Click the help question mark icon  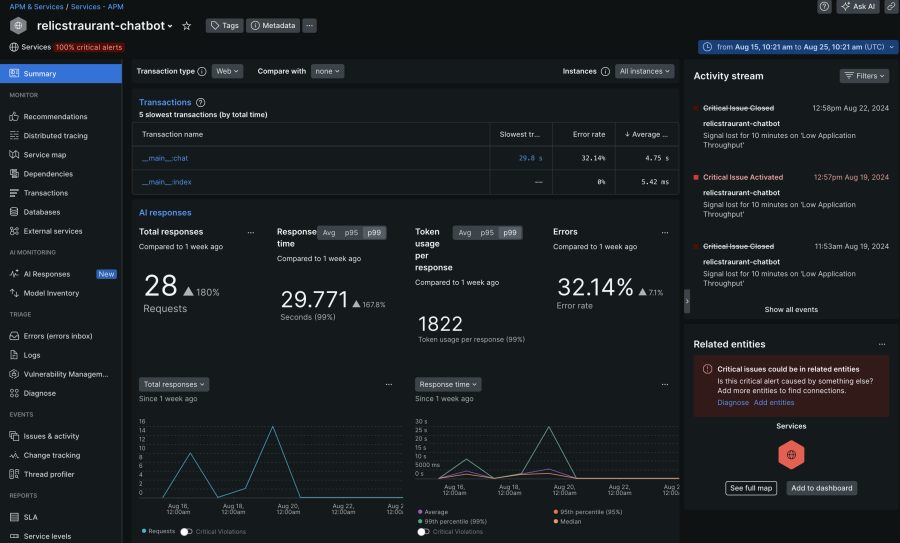(x=824, y=6)
